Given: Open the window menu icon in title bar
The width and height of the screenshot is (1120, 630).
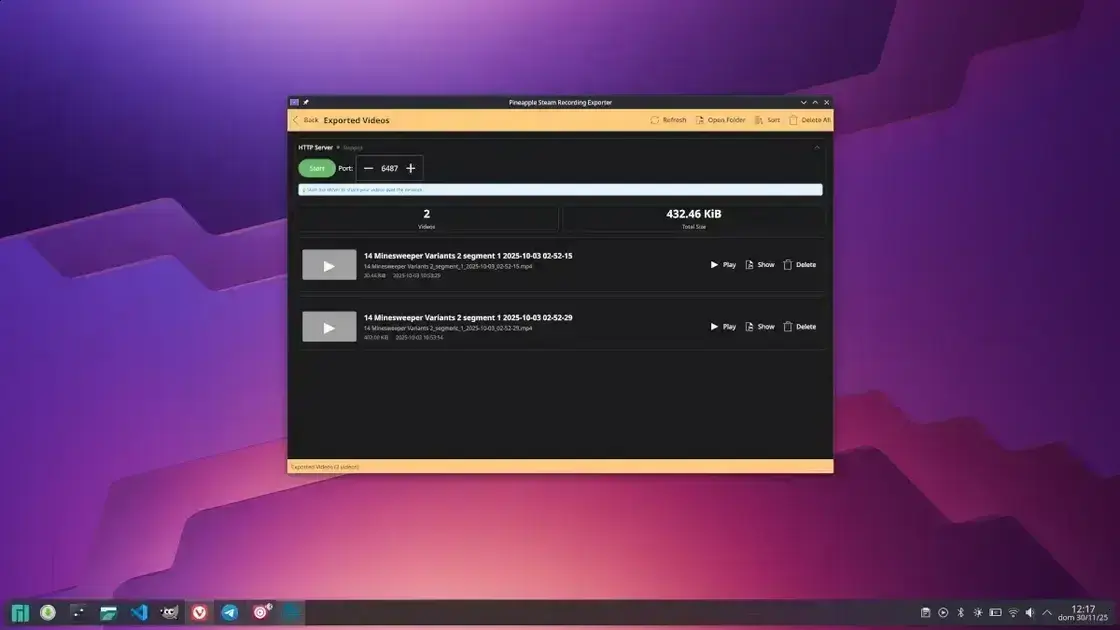Looking at the screenshot, I should tap(294, 102).
